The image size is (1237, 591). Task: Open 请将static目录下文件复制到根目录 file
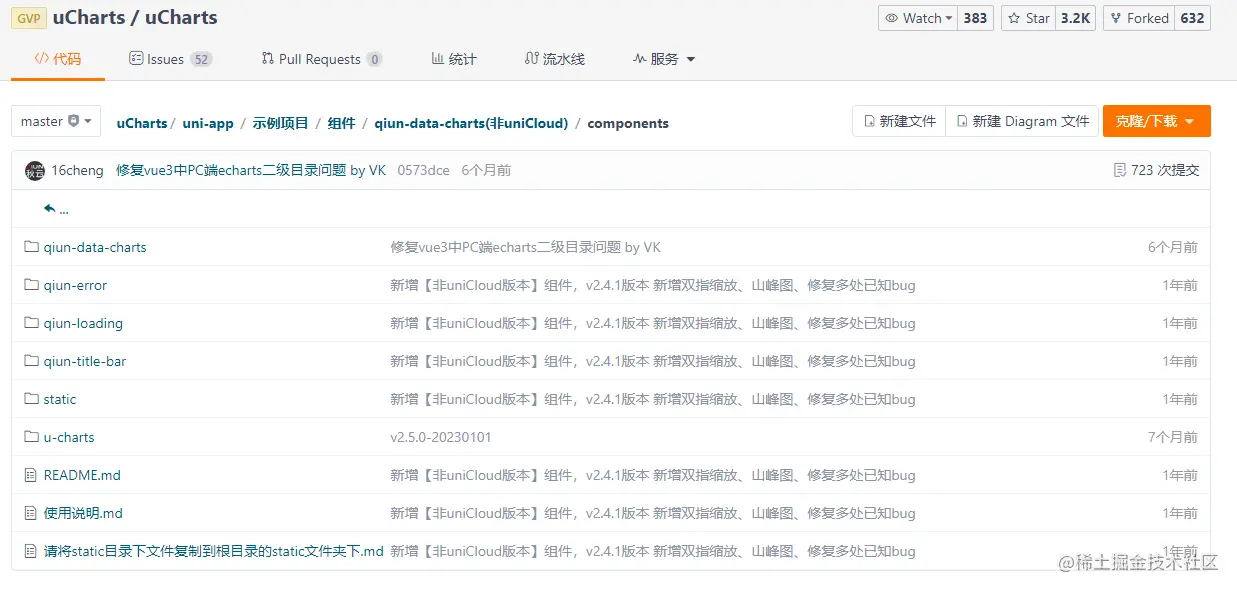tap(214, 551)
